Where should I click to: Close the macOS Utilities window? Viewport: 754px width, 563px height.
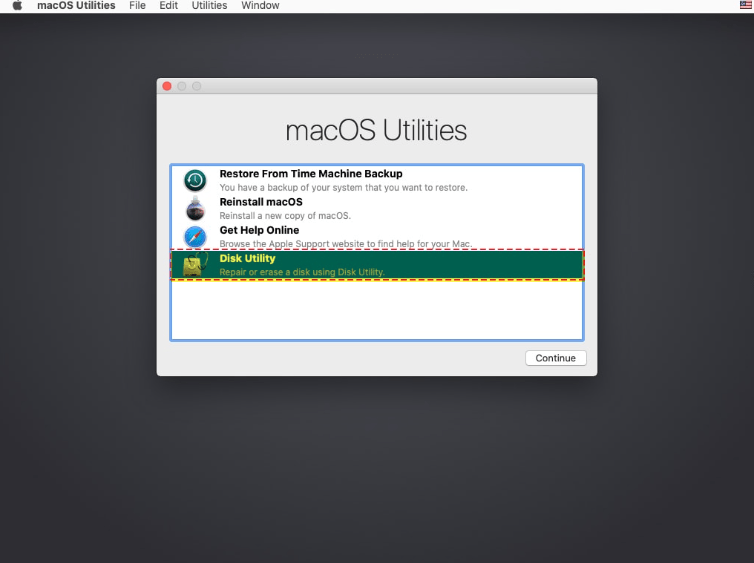coord(167,86)
